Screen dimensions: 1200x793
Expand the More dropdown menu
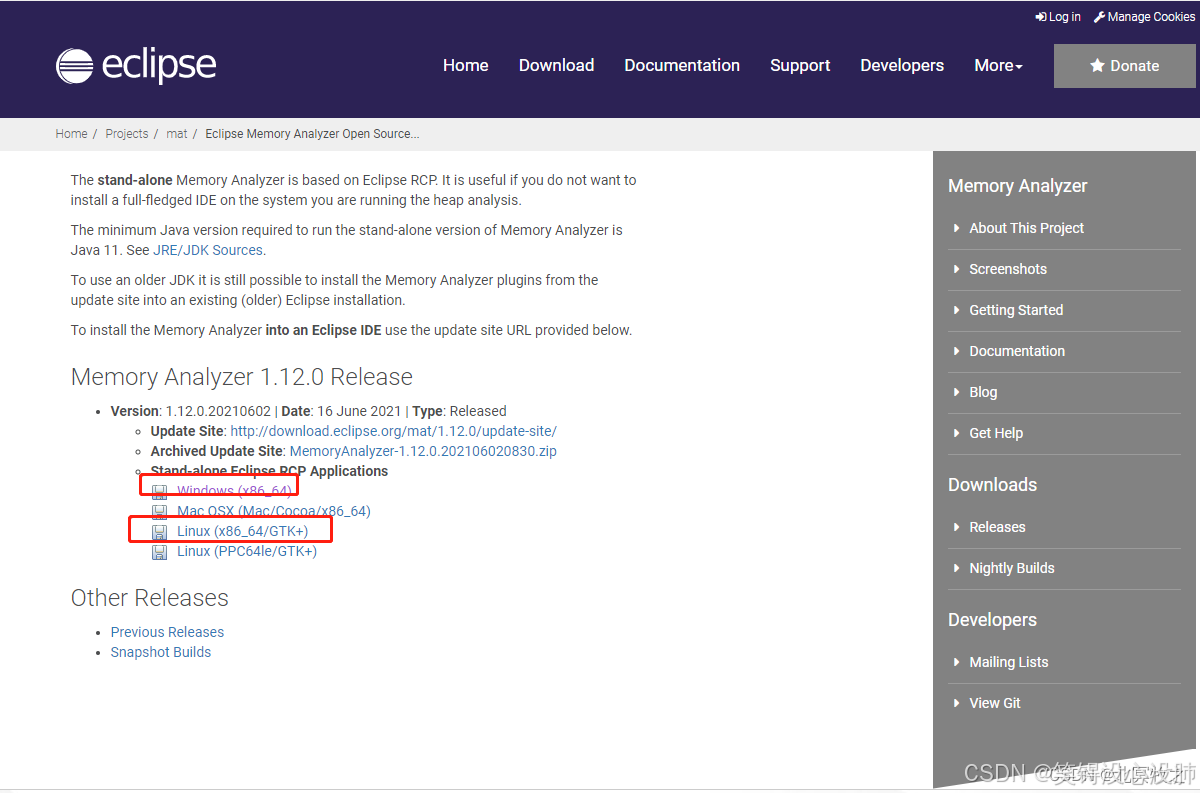[x=998, y=66]
